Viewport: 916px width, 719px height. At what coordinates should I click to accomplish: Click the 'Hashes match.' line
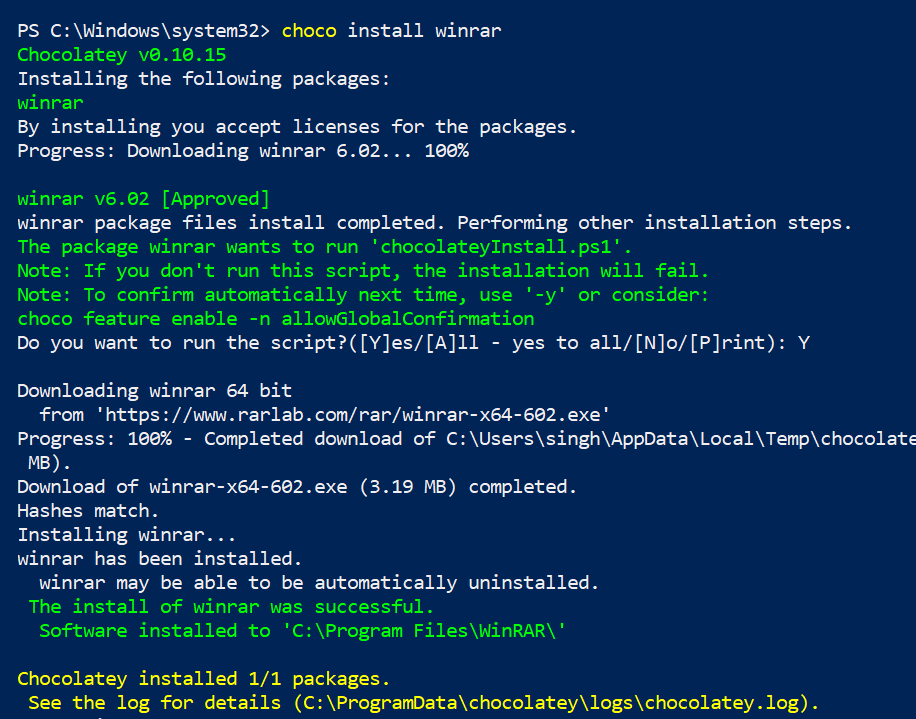(x=88, y=511)
